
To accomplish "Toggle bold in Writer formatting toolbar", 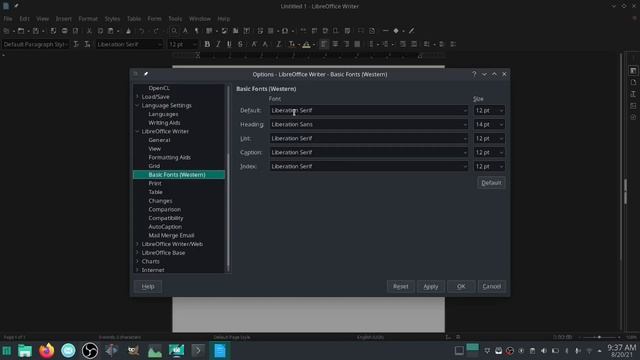I will click(207, 44).
